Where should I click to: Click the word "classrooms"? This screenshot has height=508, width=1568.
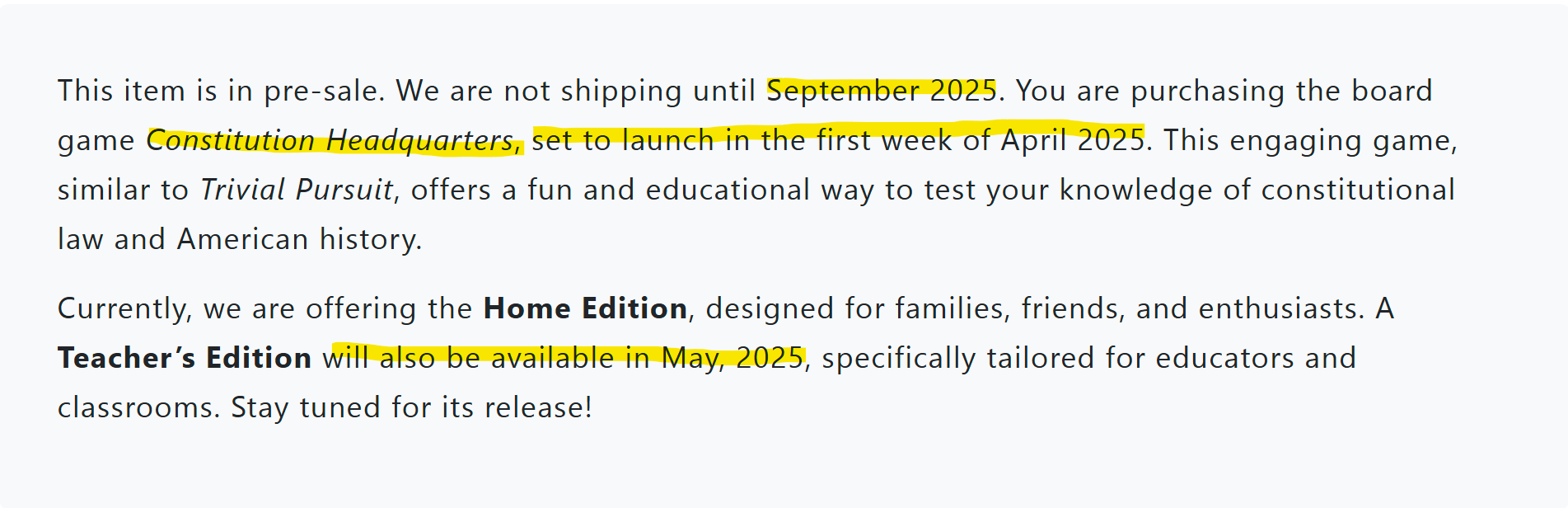point(136,407)
